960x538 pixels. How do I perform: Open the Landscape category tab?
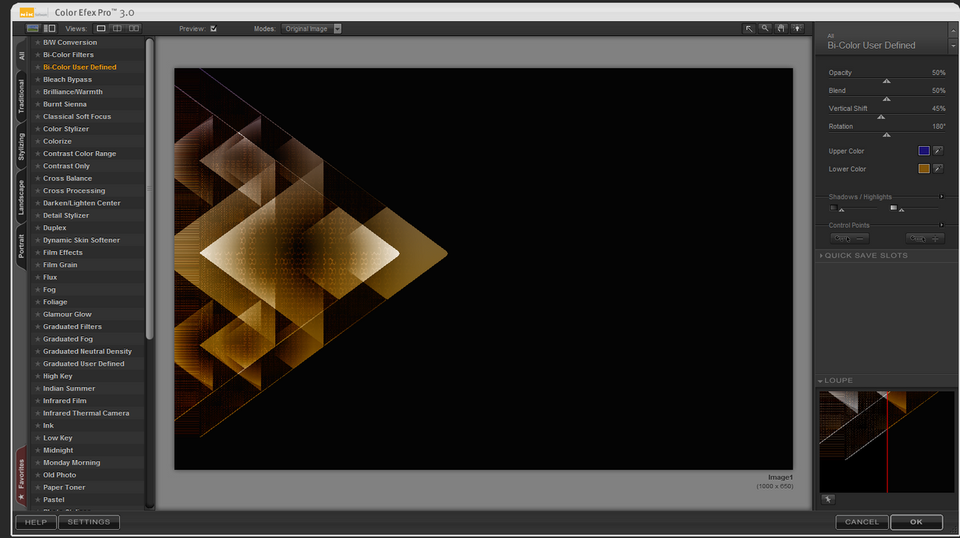[x=21, y=197]
